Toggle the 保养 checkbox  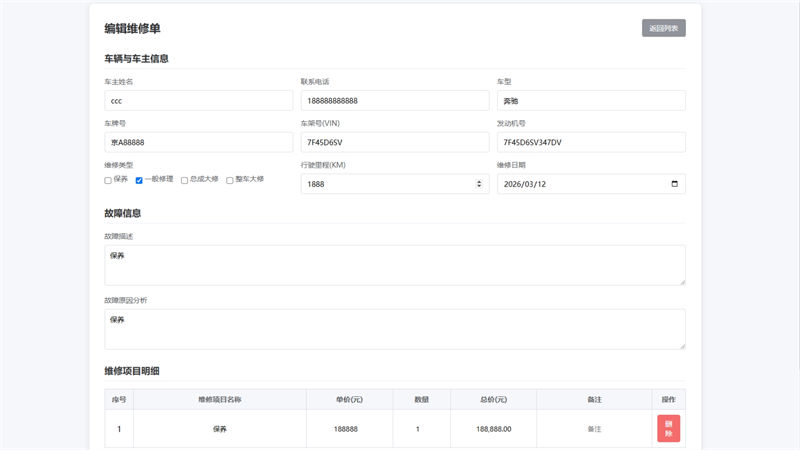pos(108,180)
